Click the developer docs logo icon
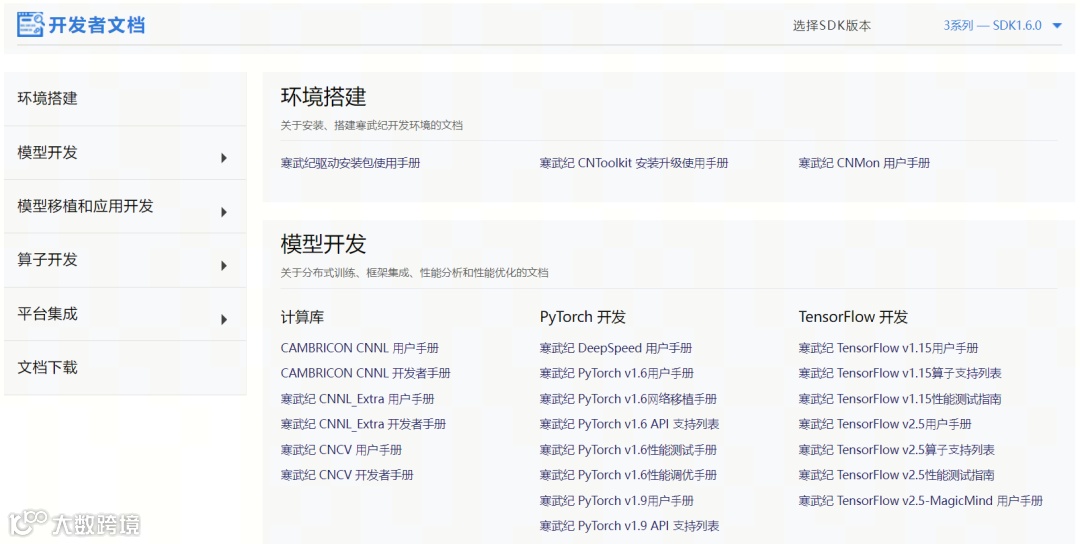 click(x=30, y=25)
